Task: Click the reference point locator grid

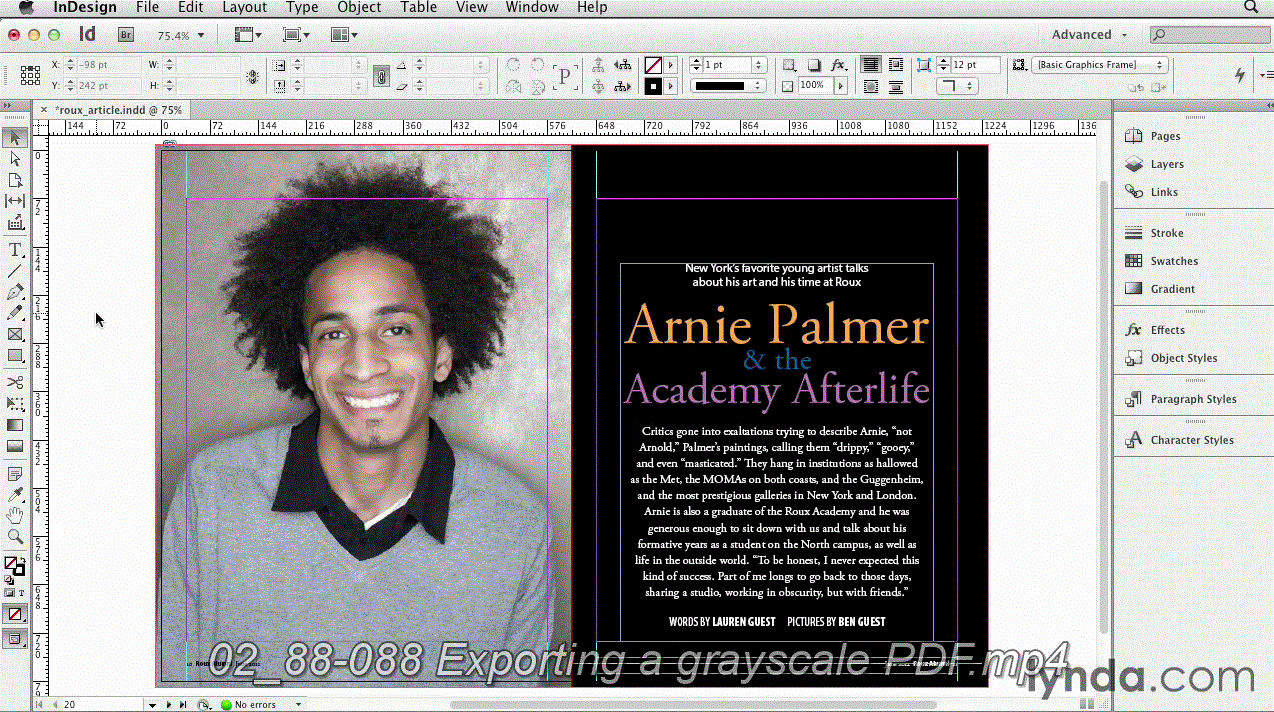Action: click(x=30, y=75)
